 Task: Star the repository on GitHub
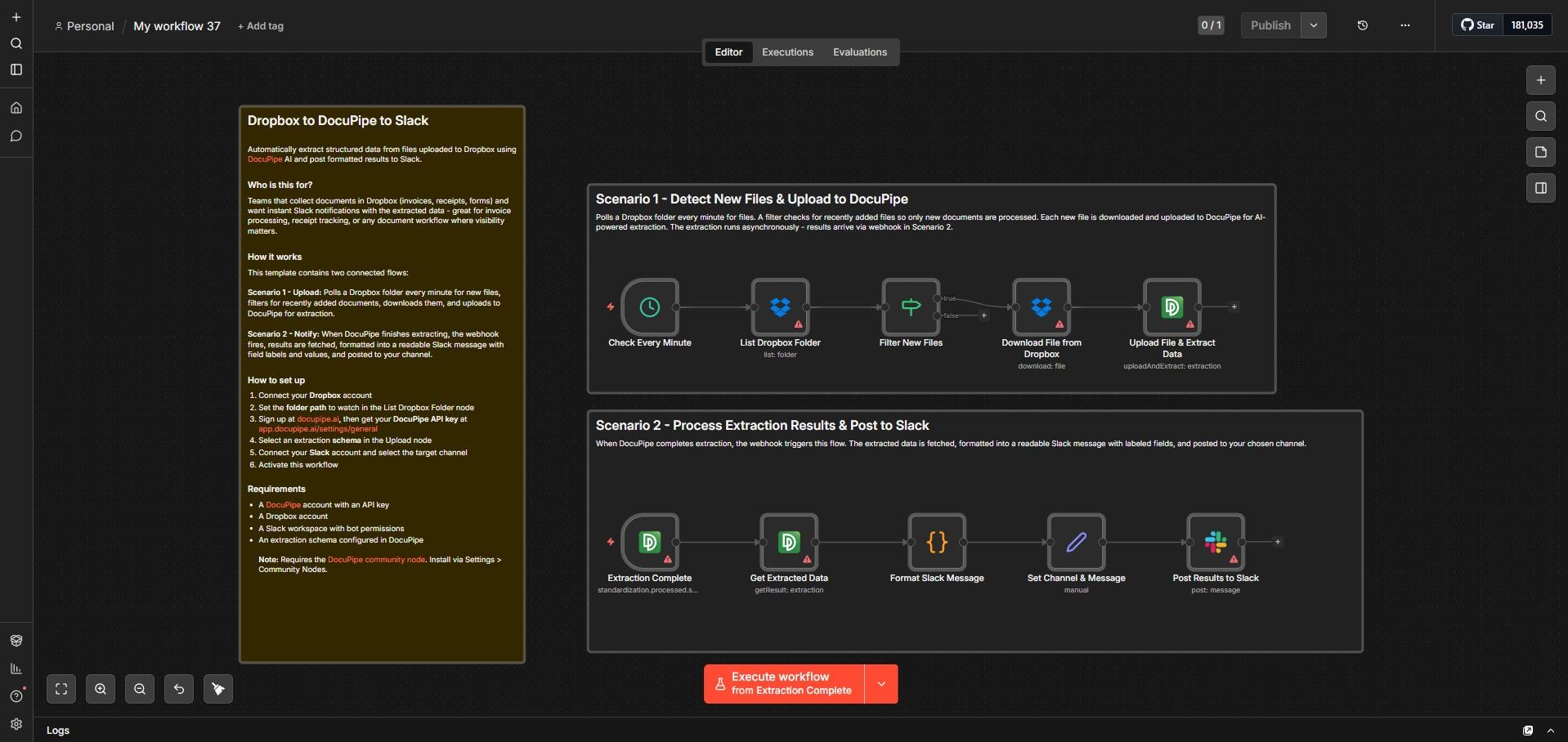[1478, 25]
